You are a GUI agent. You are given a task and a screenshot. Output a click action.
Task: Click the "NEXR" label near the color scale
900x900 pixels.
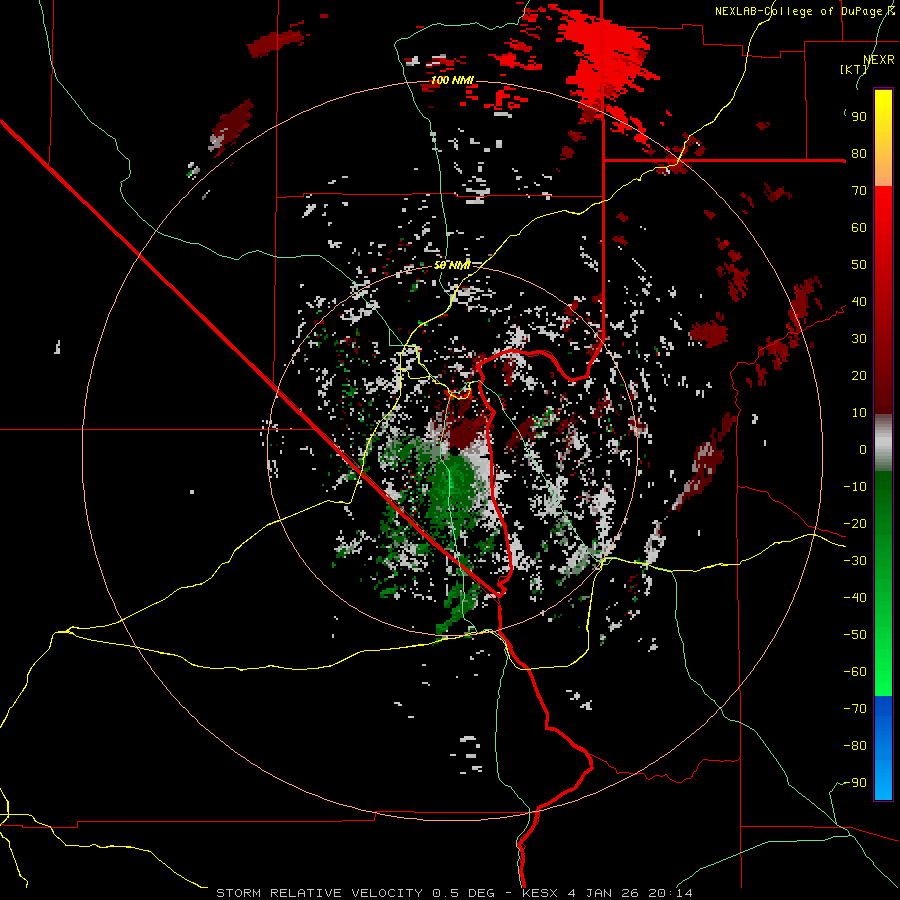click(879, 60)
